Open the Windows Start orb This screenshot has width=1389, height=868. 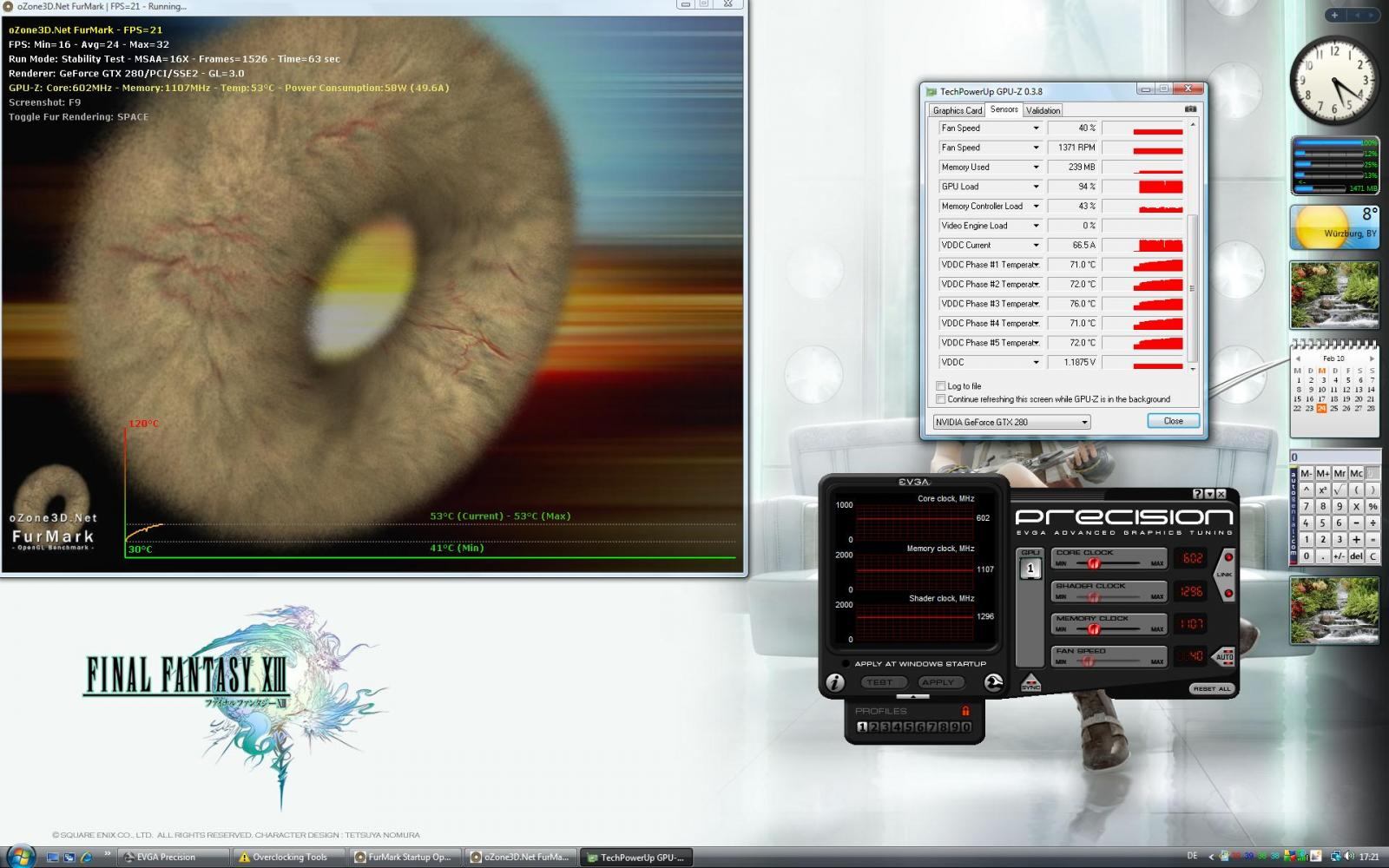19,857
